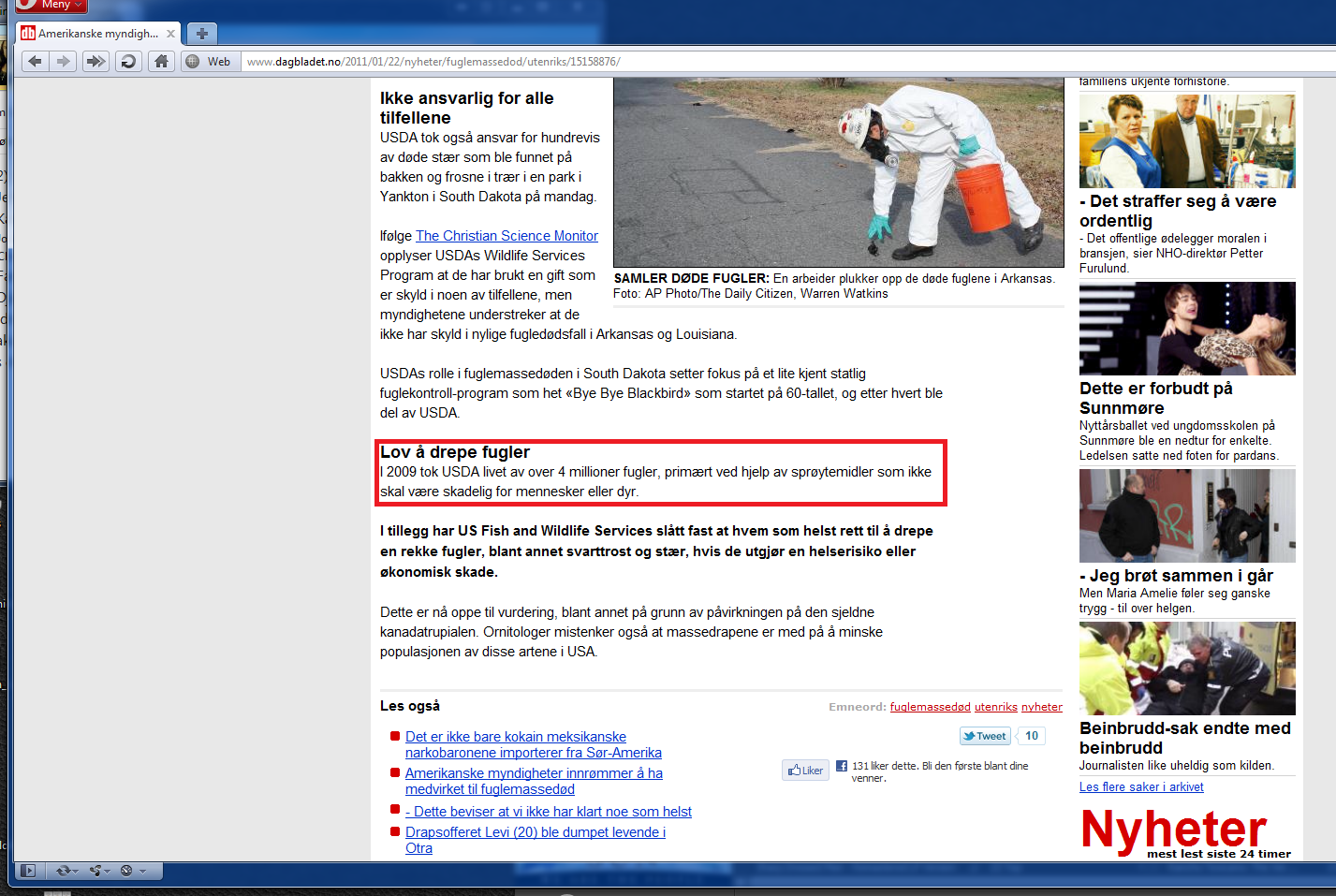Image resolution: width=1336 pixels, height=896 pixels.
Task: Click the Opera Turbo gauge icon
Action: click(127, 871)
